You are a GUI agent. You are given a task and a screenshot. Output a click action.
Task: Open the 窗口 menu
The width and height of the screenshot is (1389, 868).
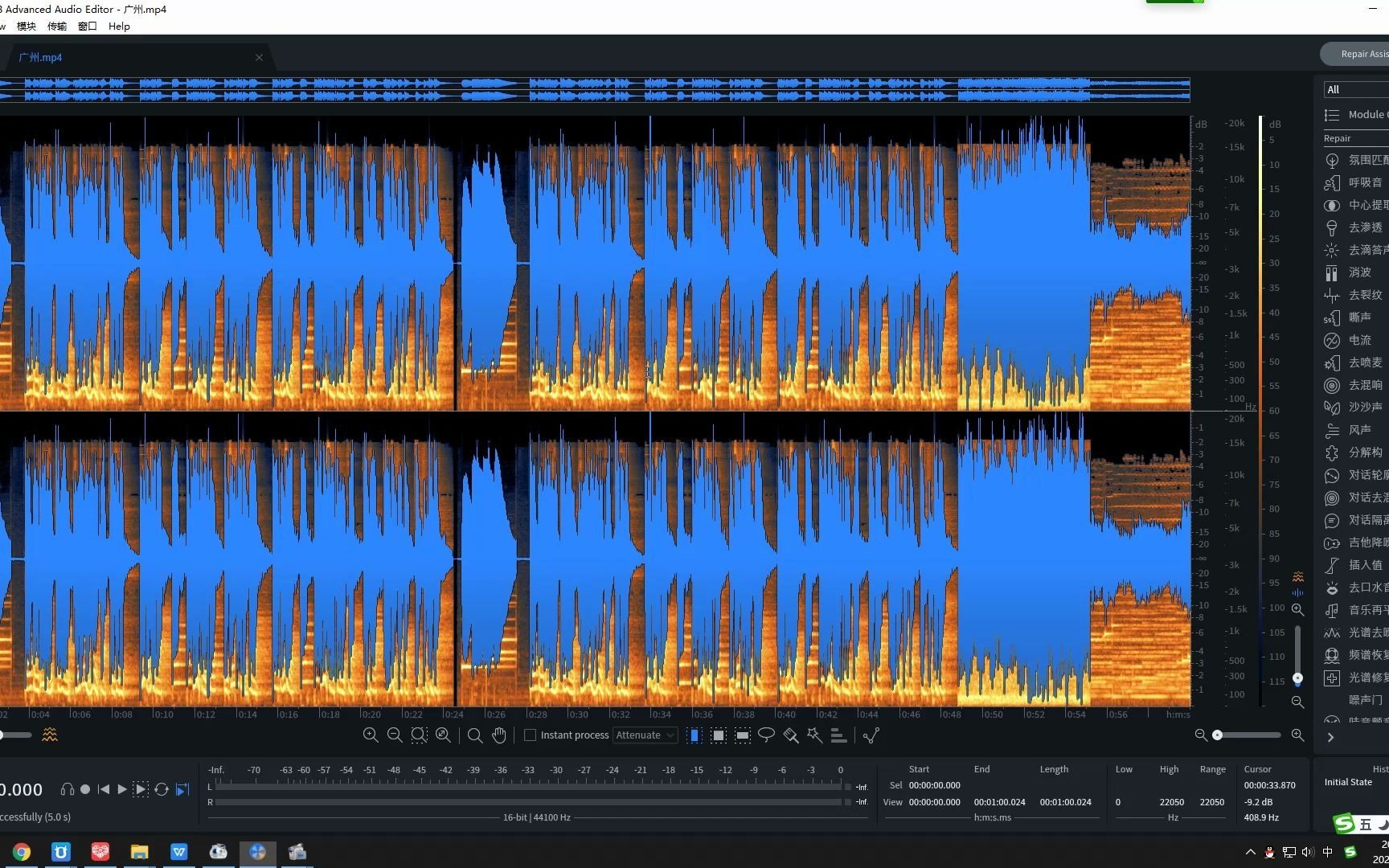pos(87,26)
